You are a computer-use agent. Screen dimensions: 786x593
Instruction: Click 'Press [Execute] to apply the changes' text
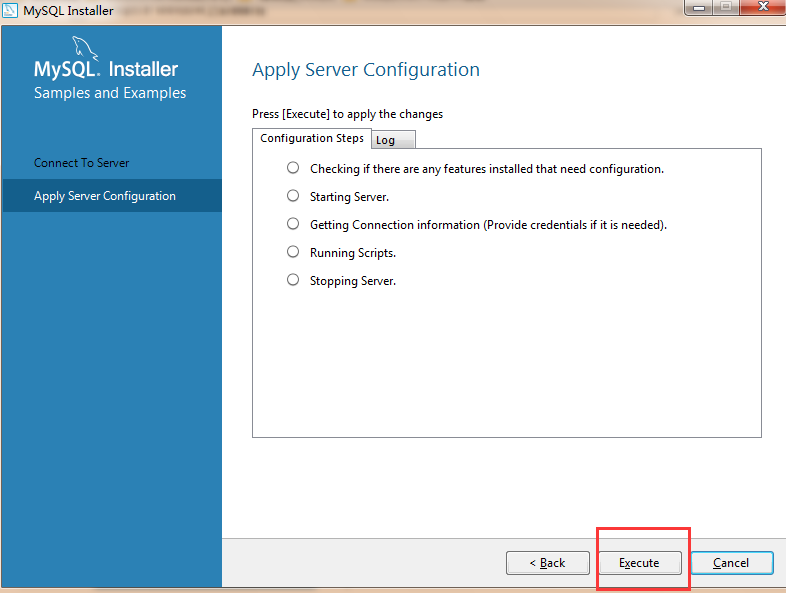click(x=347, y=114)
